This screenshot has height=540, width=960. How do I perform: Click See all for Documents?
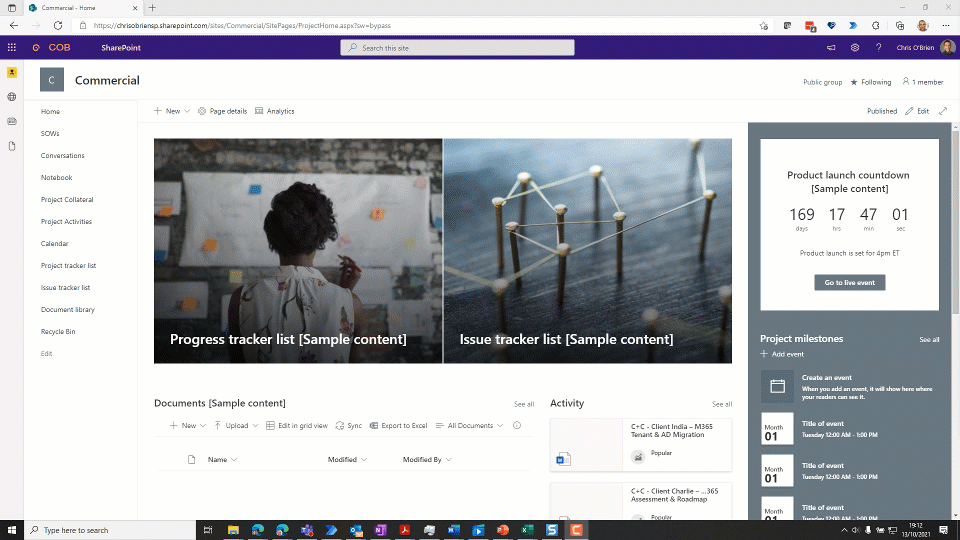524,404
